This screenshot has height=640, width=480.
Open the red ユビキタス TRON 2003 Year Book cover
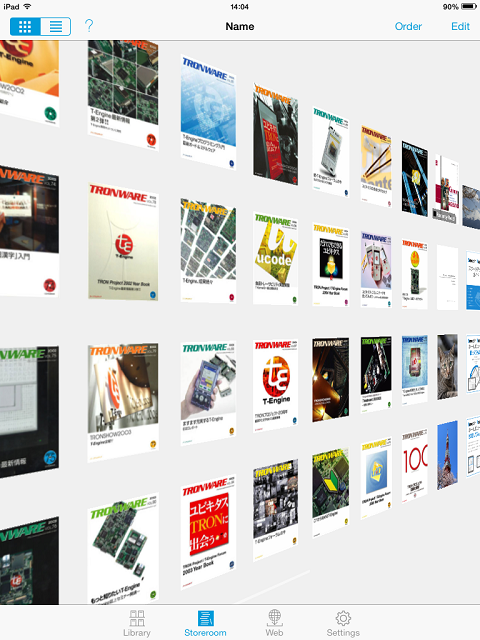(x=208, y=531)
